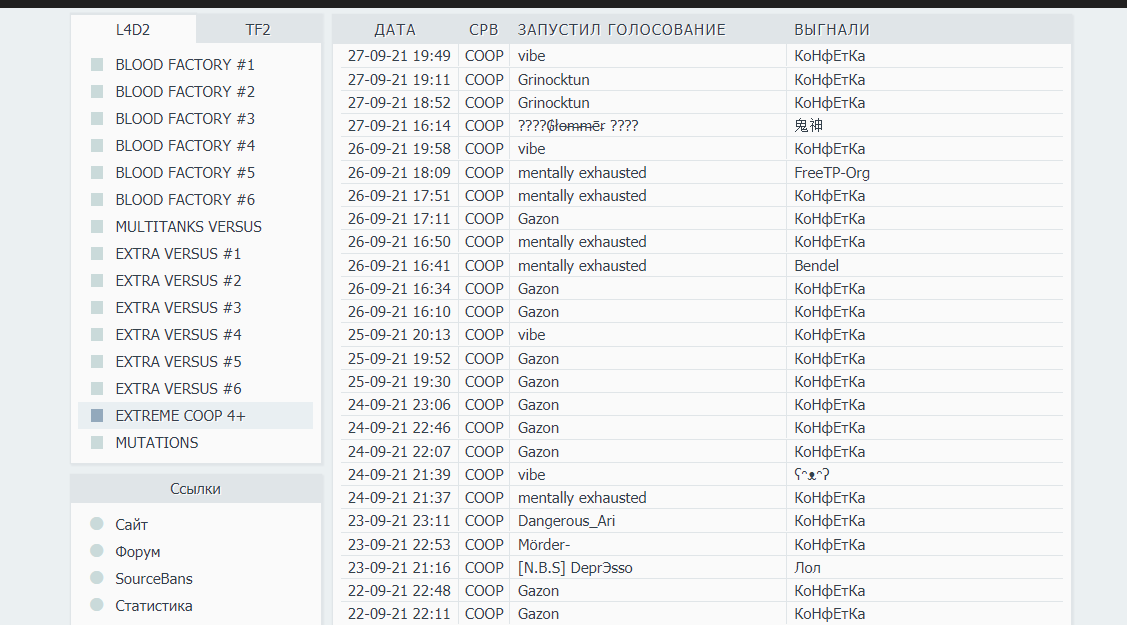Select EXTRA VERSUS #5 server entry
This screenshot has width=1127, height=625.
pyautogui.click(x=178, y=362)
